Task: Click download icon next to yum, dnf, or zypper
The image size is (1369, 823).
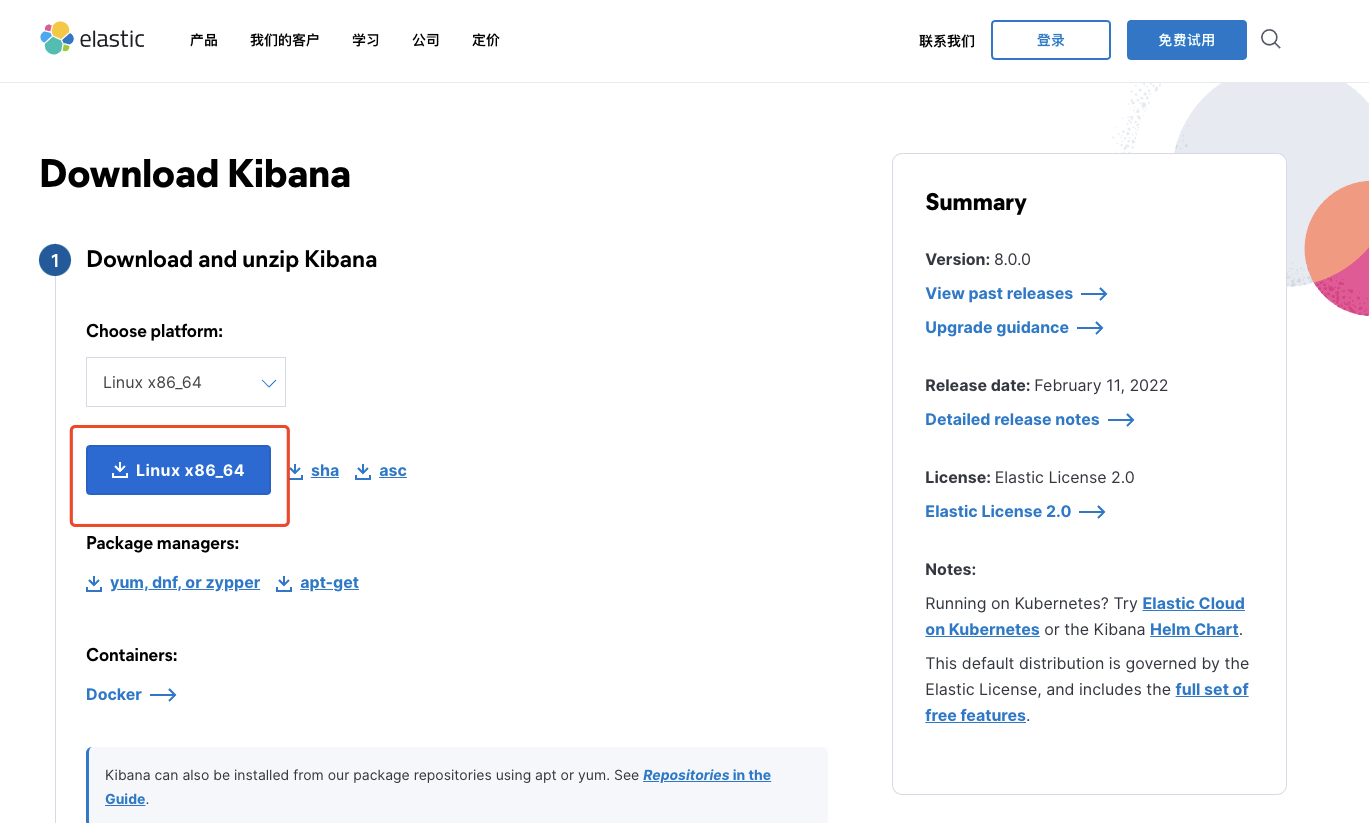Action: pyautogui.click(x=94, y=583)
